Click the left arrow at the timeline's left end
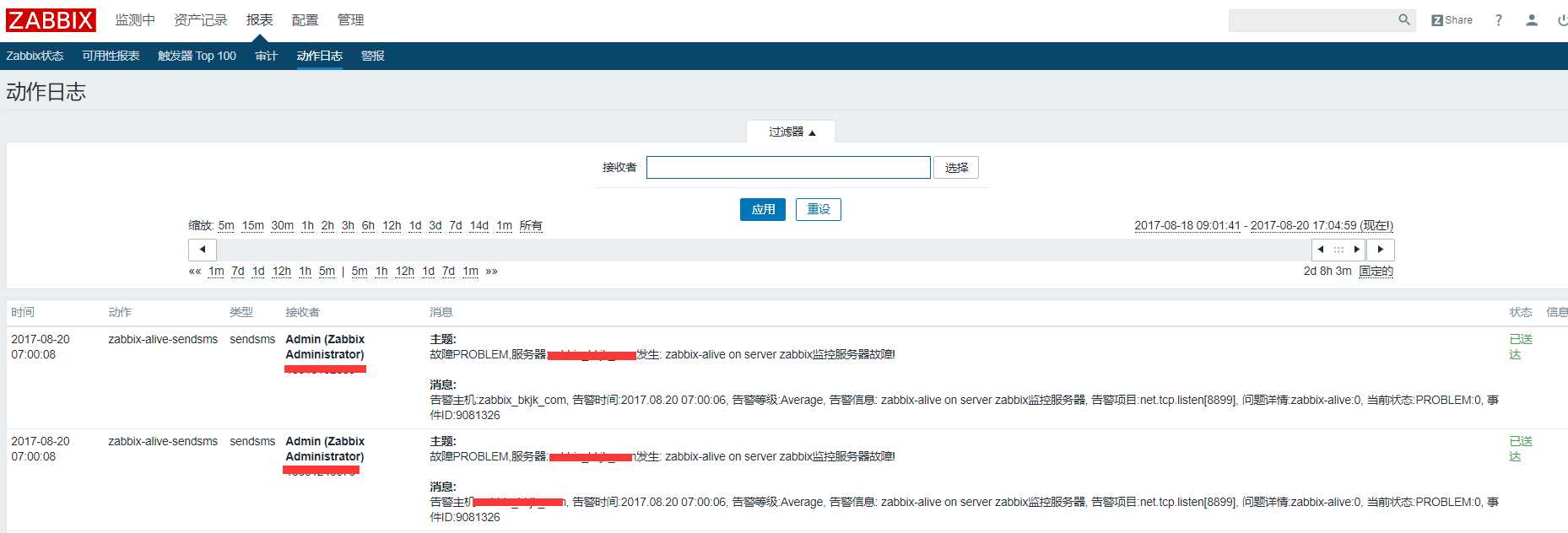Screen dimensions: 1568x533 pyautogui.click(x=203, y=250)
